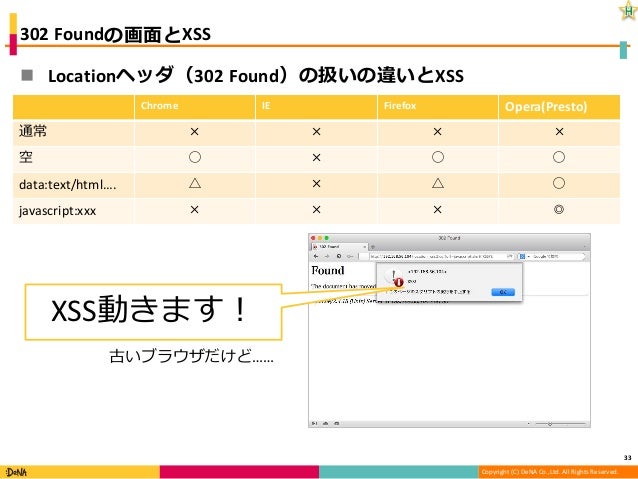Click the Opera(Presto) column header
The height and width of the screenshot is (479, 638).
pyautogui.click(x=559, y=107)
